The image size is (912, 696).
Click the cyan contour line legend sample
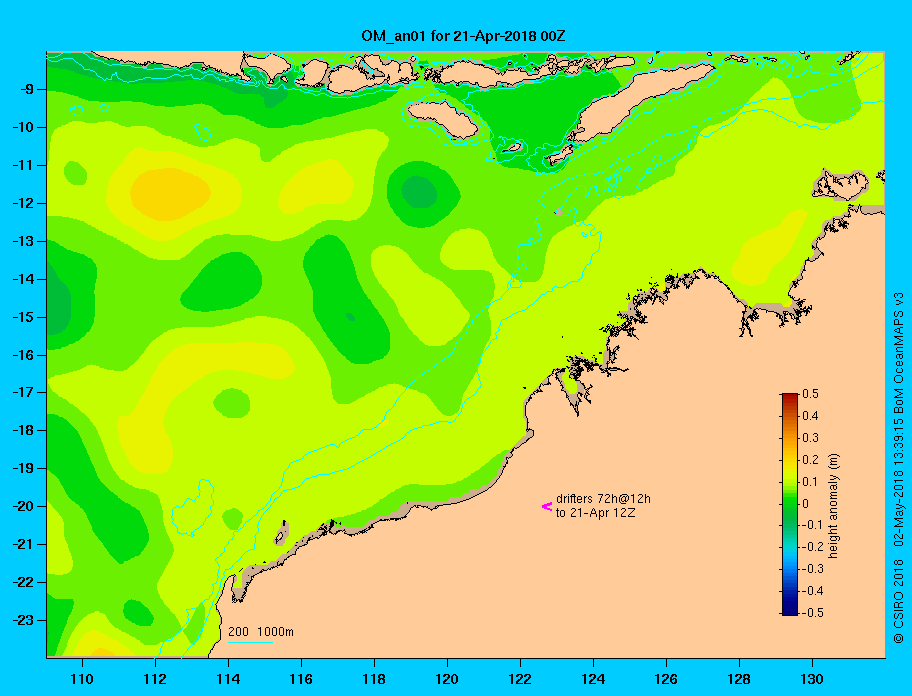tap(250, 642)
